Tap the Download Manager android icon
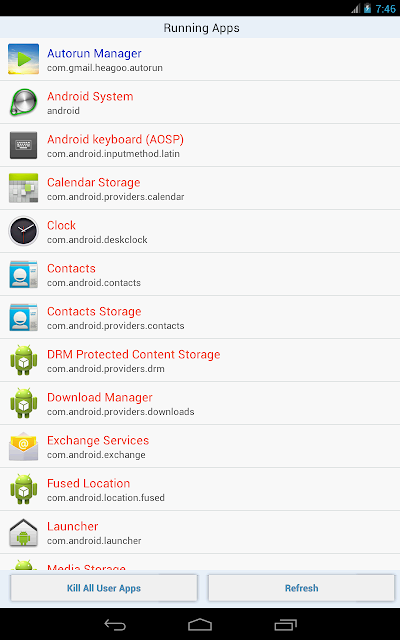Screen dimensions: 400x640 pos(23,403)
